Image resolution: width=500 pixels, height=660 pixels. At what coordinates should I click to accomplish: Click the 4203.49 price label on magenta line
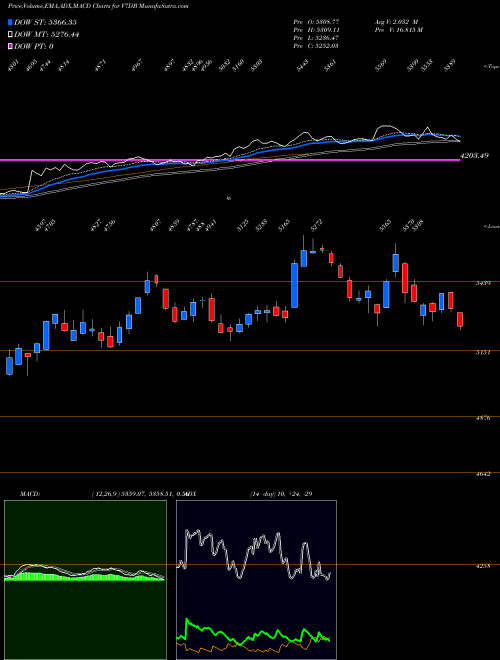[x=474, y=156]
